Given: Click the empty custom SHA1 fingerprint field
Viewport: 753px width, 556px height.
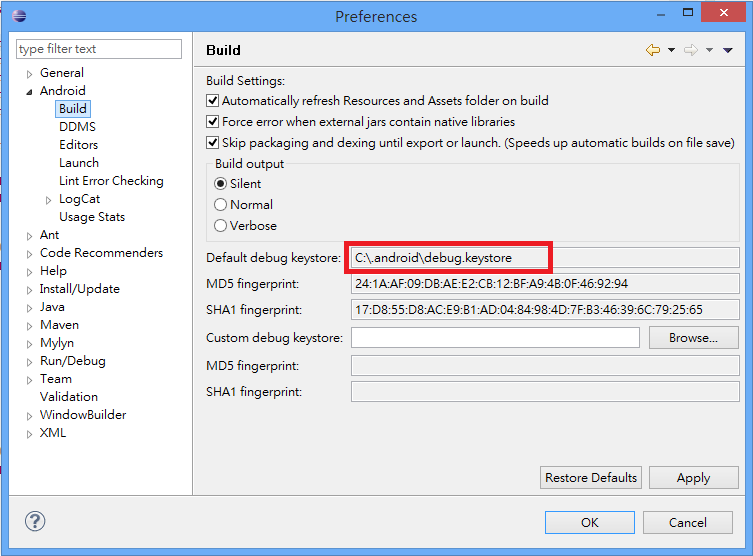Looking at the screenshot, I should pos(545,392).
